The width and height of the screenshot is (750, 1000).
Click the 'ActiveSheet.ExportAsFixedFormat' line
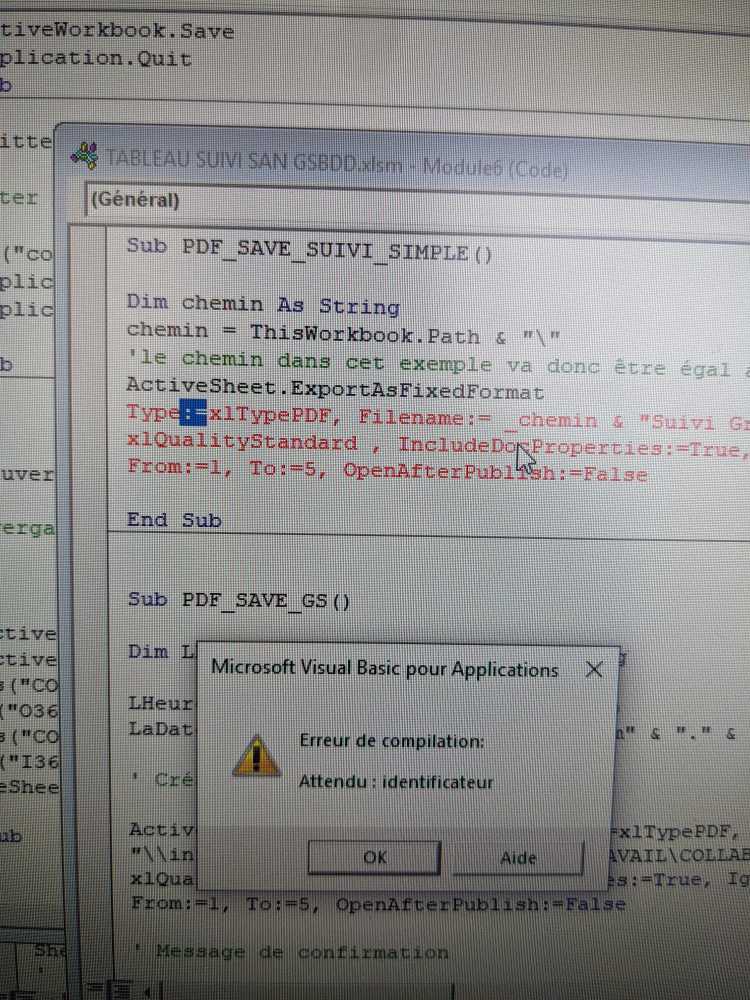tap(335, 389)
